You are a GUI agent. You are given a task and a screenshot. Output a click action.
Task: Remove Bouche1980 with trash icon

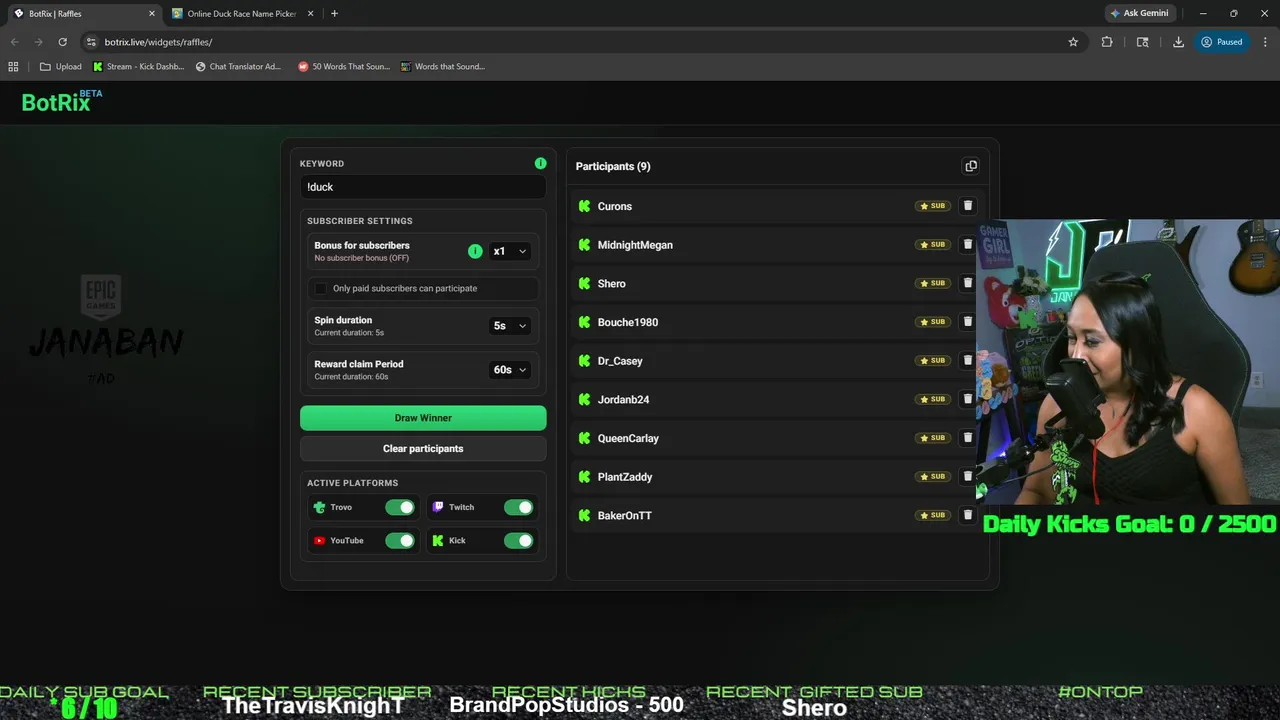pos(967,322)
